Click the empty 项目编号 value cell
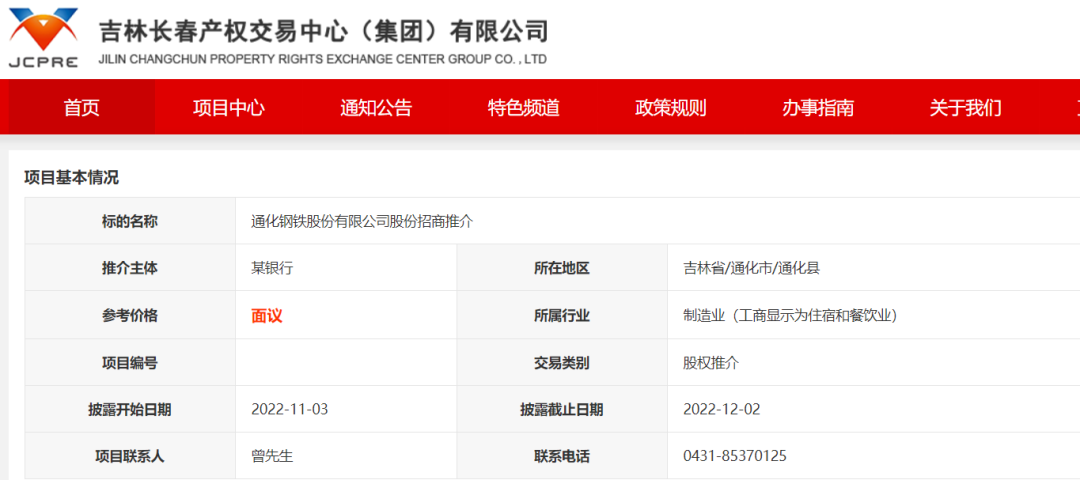1080x480 pixels. [x=345, y=363]
